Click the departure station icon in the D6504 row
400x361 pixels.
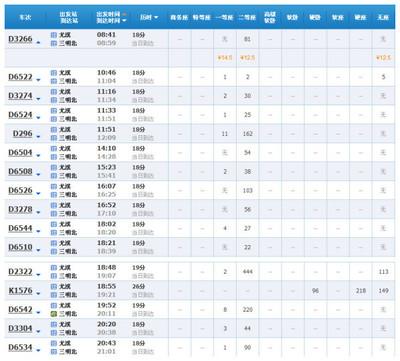click(x=53, y=148)
